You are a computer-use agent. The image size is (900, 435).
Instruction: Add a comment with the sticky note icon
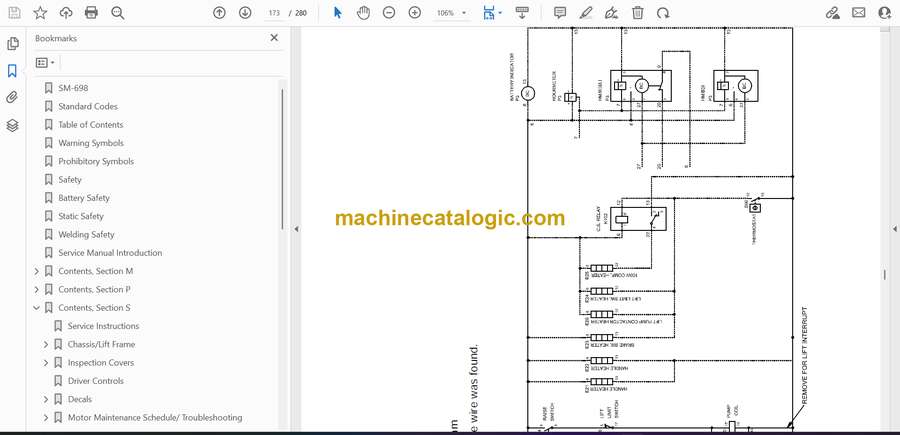click(560, 13)
